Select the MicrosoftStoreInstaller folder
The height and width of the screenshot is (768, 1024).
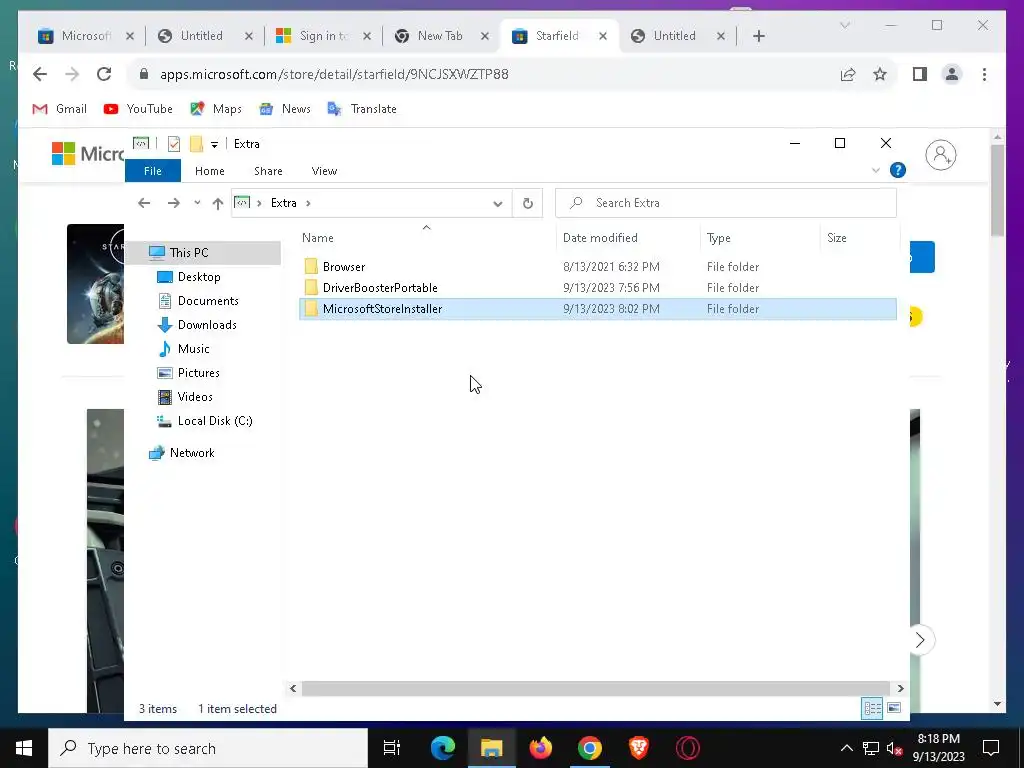click(598, 309)
